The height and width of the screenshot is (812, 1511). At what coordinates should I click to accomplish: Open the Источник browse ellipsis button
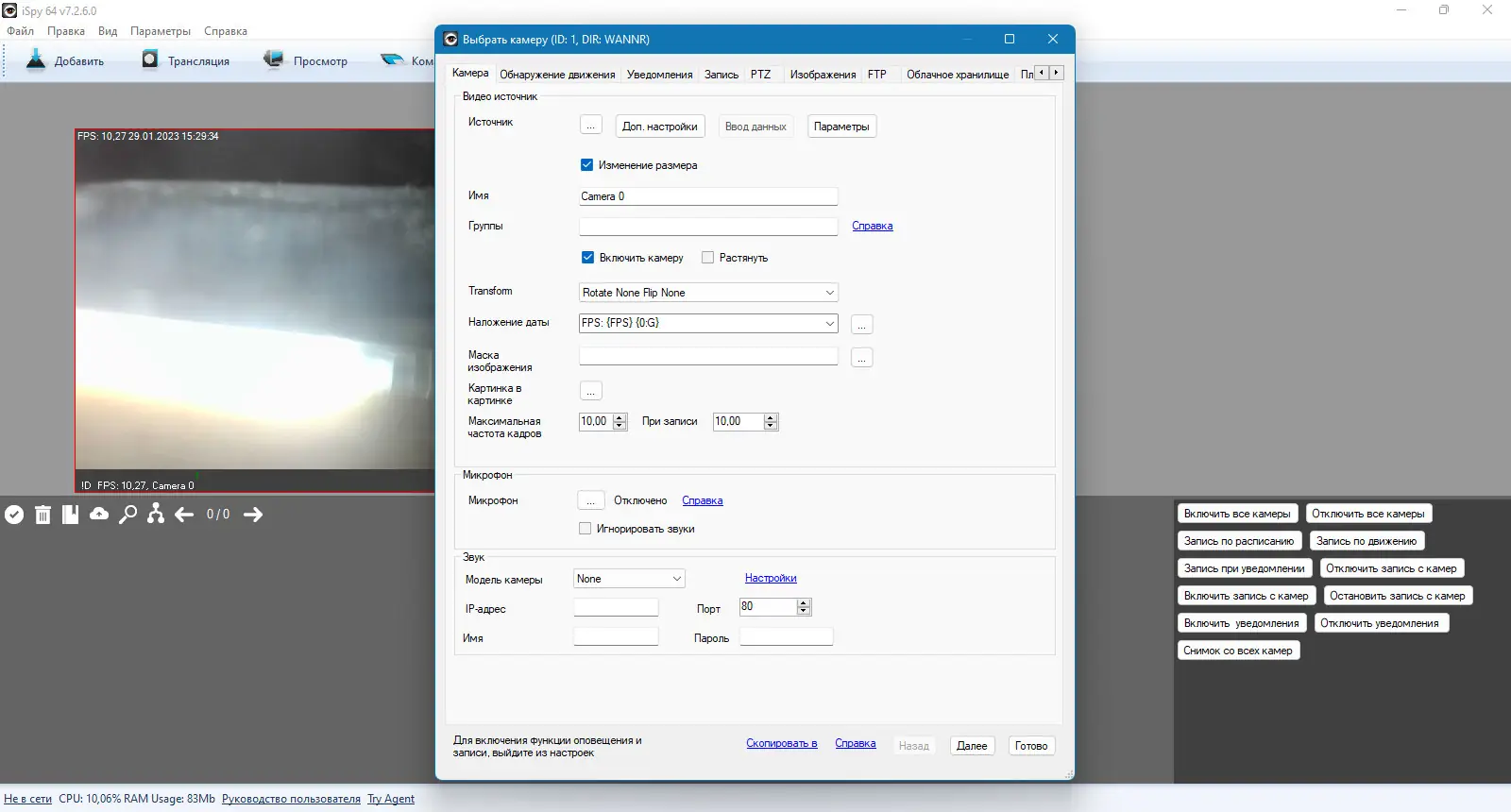590,127
